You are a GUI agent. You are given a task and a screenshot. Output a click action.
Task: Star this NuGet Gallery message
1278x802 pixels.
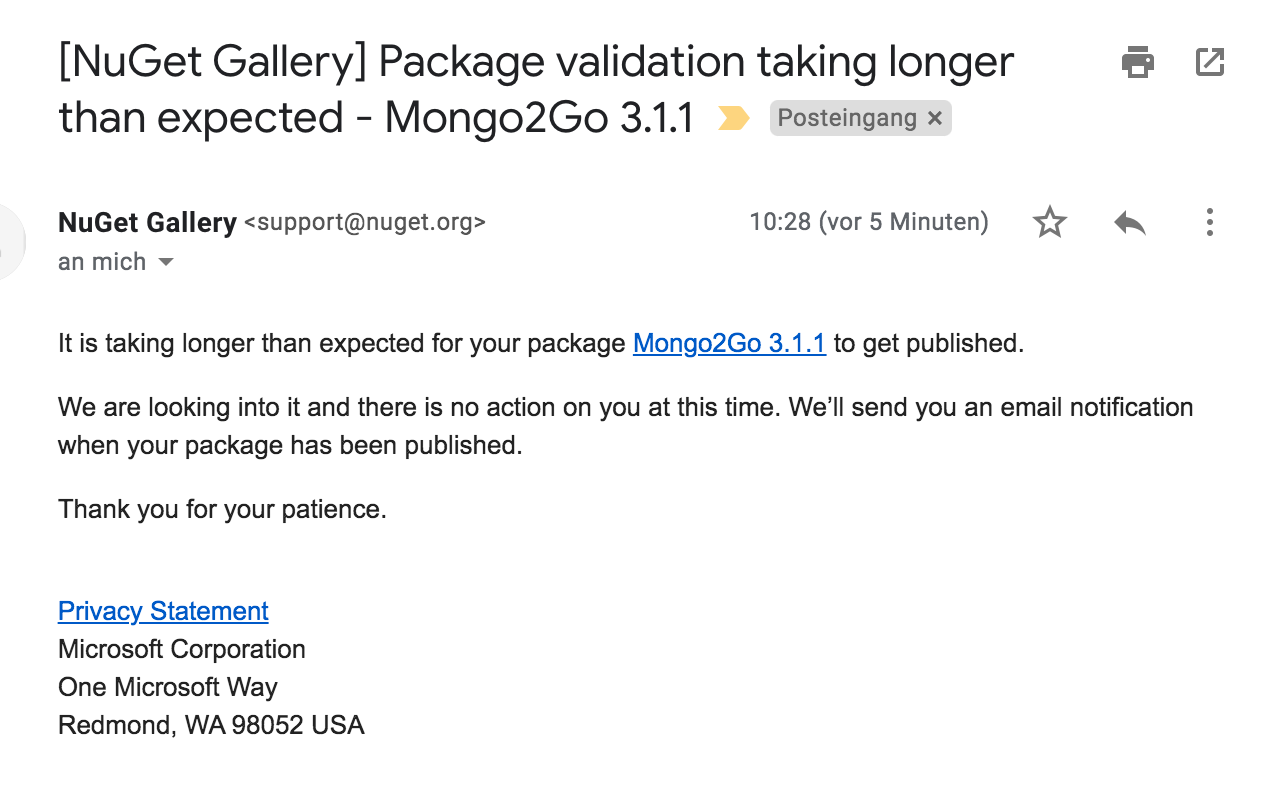(x=1049, y=222)
